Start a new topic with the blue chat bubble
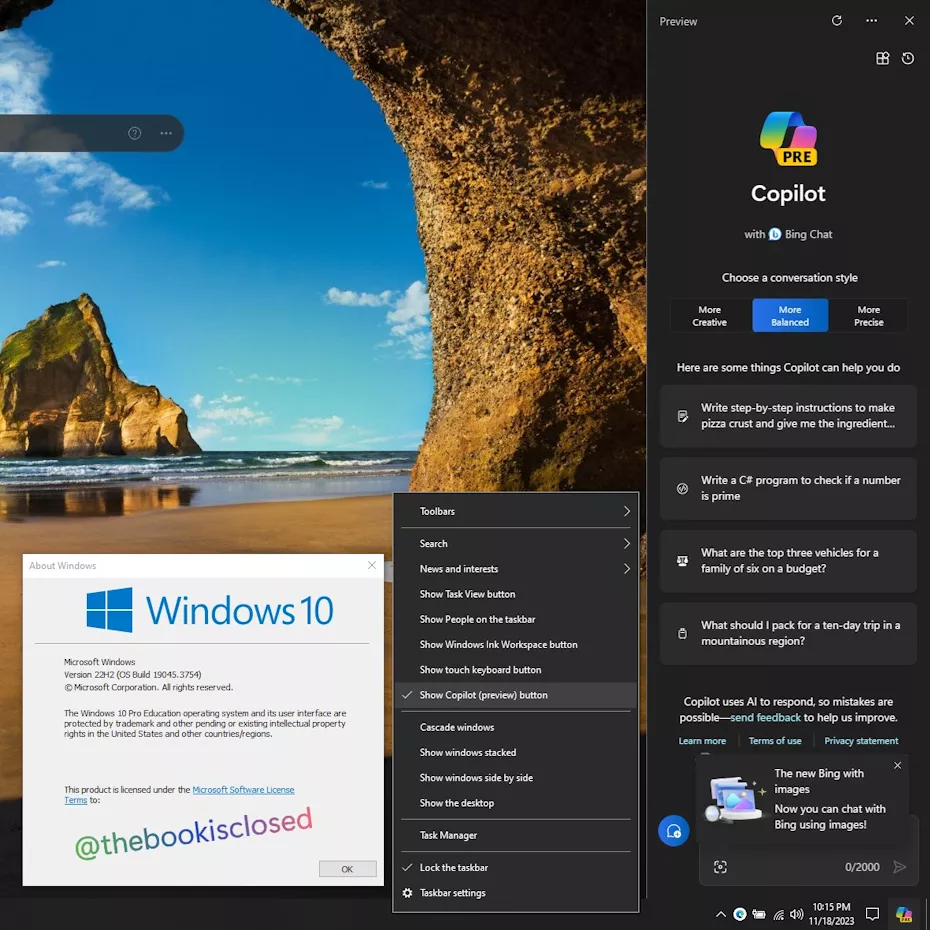This screenshot has height=930, width=930. click(x=673, y=831)
